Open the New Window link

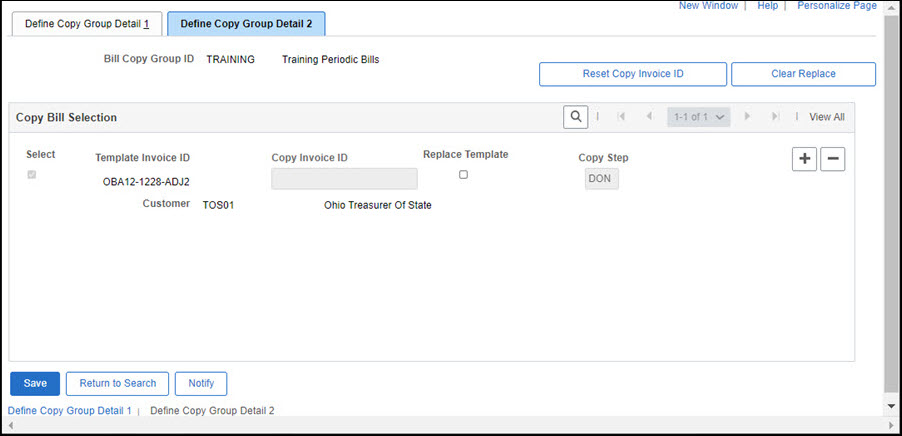coord(708,6)
